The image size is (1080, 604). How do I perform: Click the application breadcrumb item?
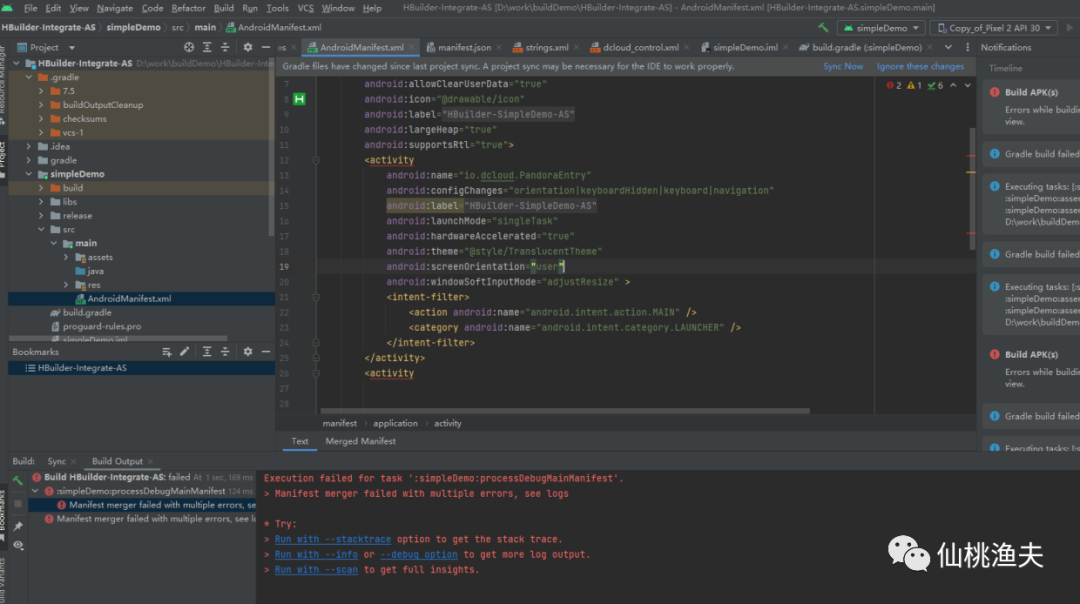pos(395,424)
